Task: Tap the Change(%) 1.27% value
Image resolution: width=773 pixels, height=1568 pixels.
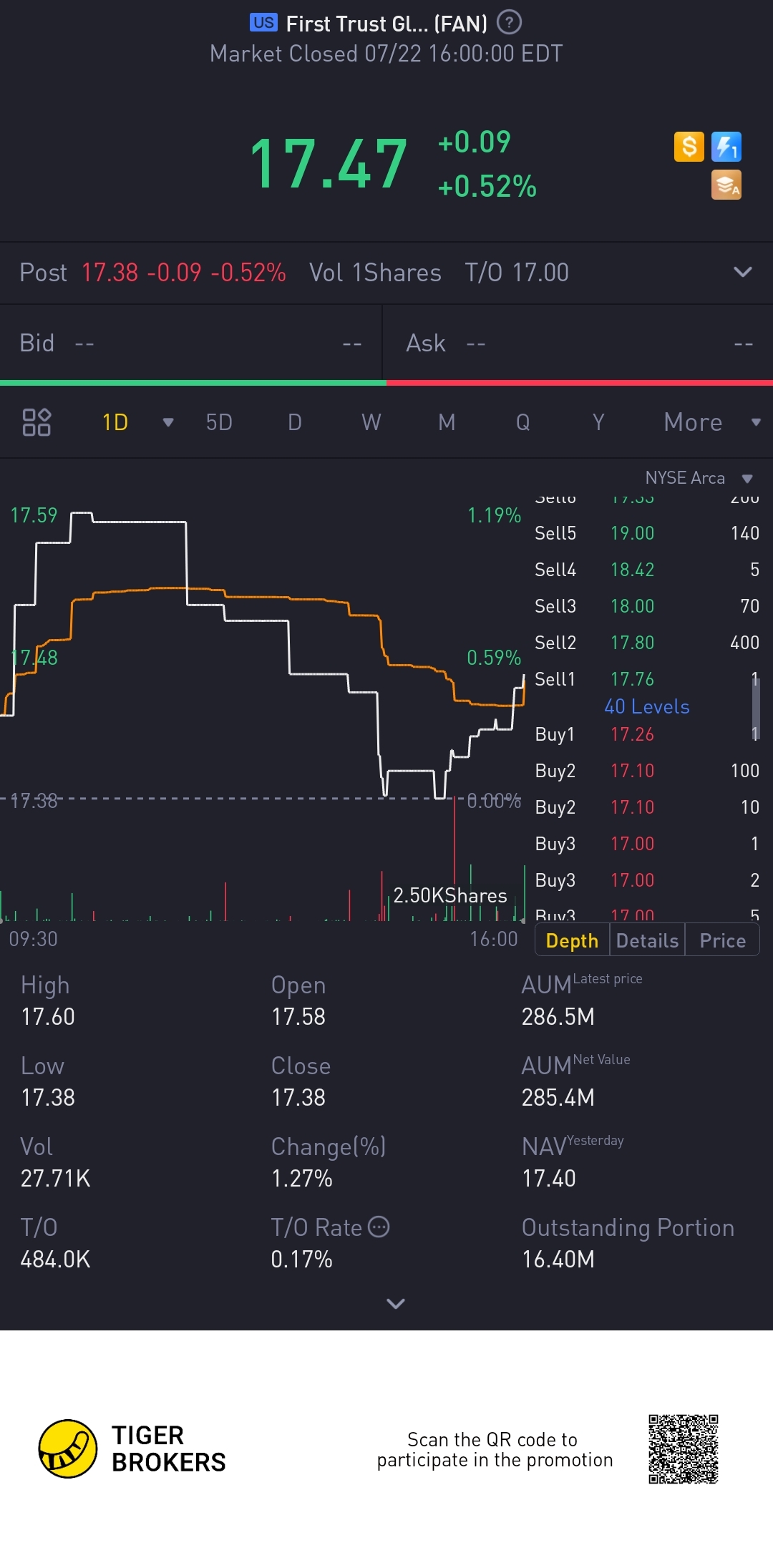Action: click(302, 1179)
